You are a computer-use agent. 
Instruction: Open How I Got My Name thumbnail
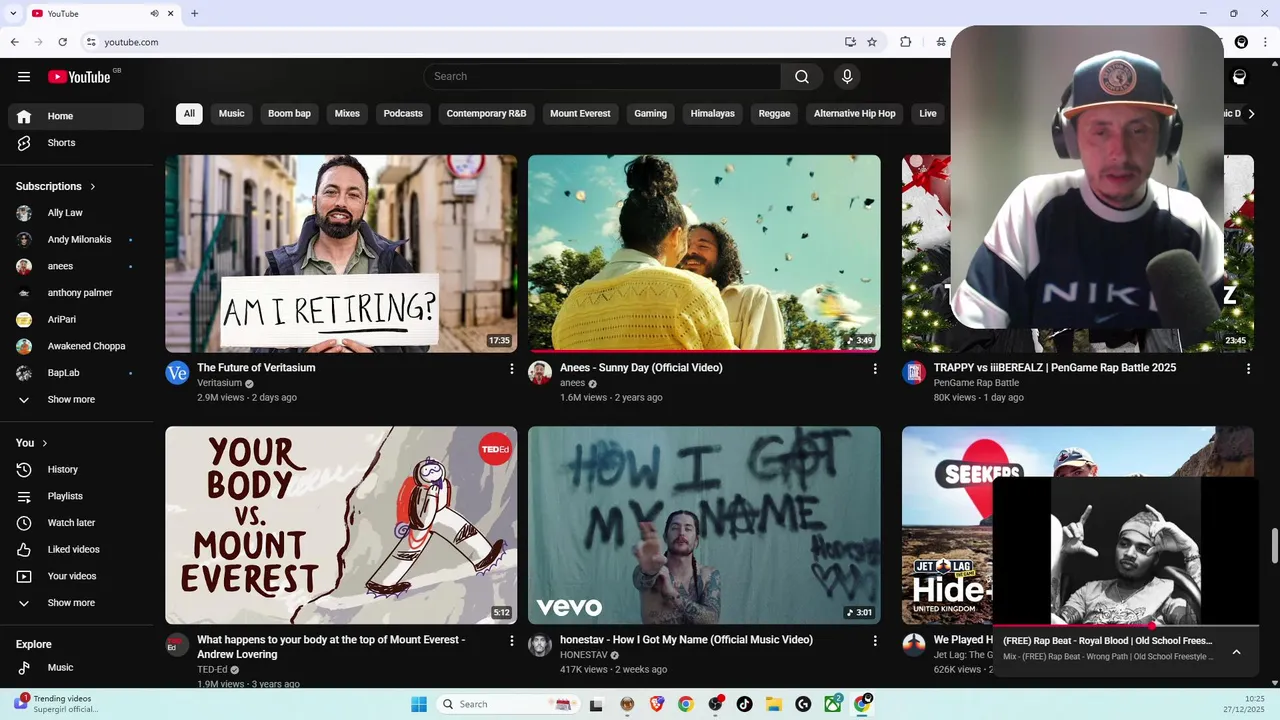tap(704, 525)
